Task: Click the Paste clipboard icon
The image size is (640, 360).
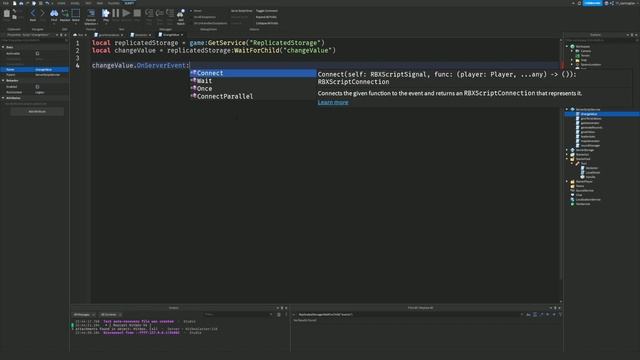Action: (x=7, y=13)
